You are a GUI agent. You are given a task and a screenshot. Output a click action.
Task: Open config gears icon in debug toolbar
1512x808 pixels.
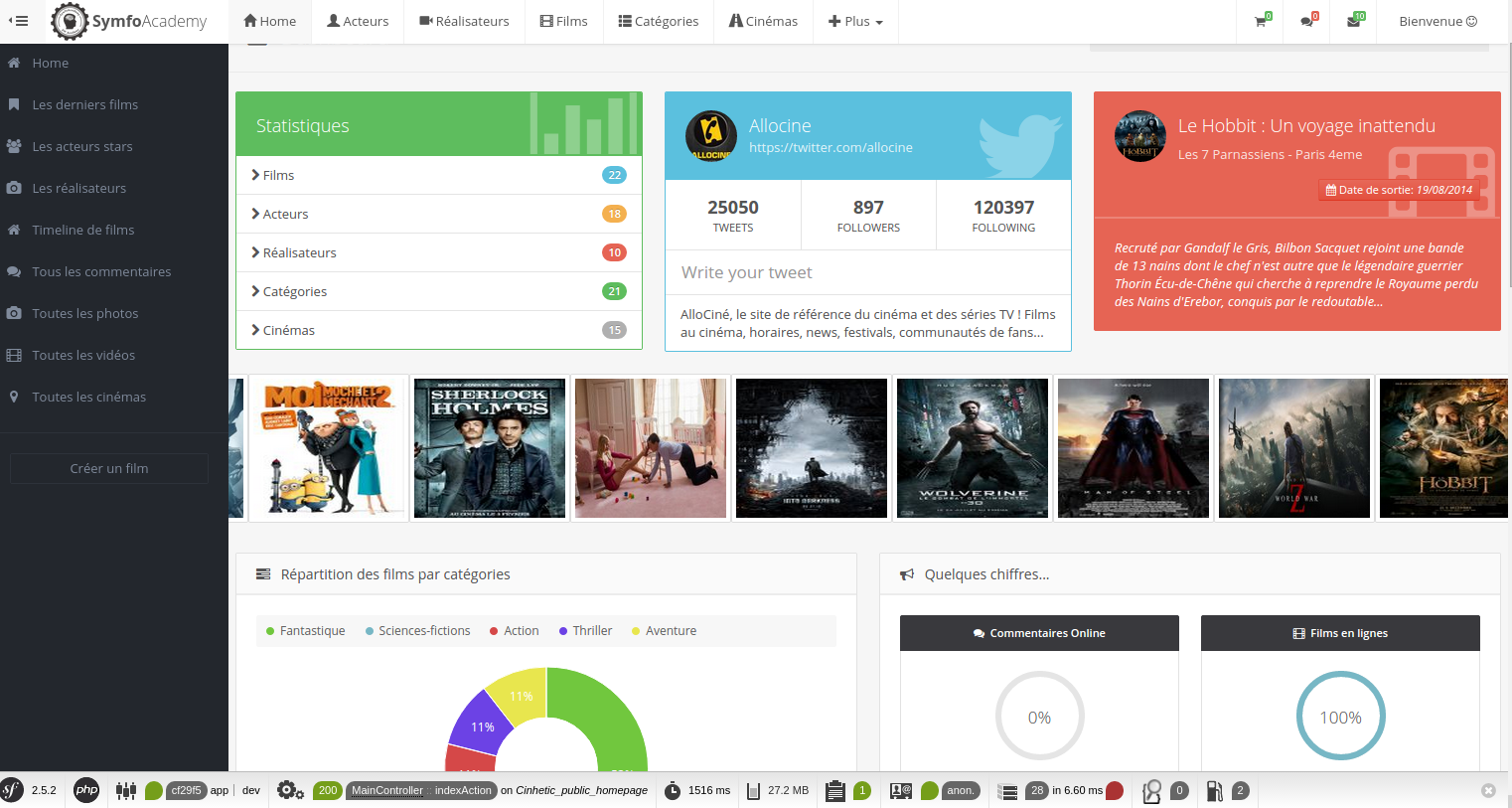tap(290, 790)
